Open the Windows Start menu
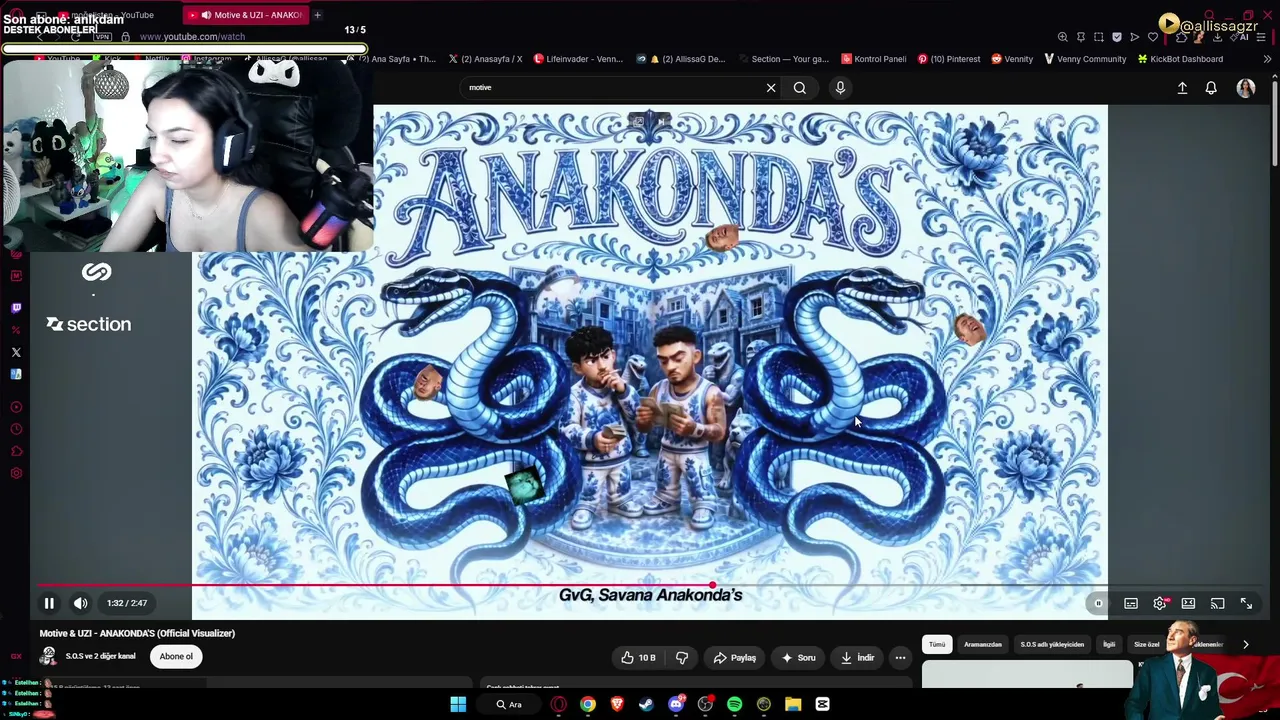Image resolution: width=1280 pixels, height=720 pixels. 458,704
